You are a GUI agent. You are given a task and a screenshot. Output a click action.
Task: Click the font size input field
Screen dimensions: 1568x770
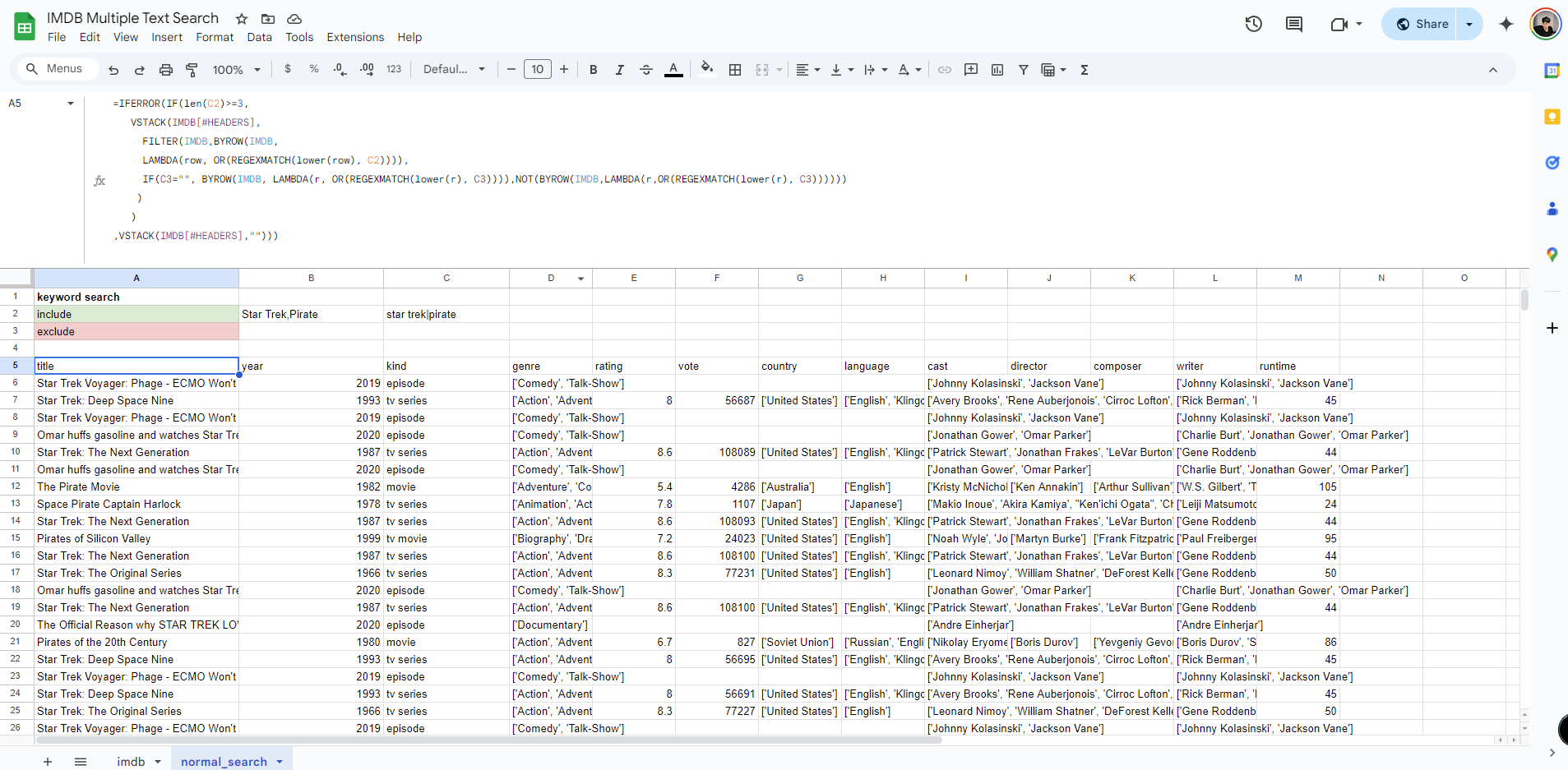(538, 69)
